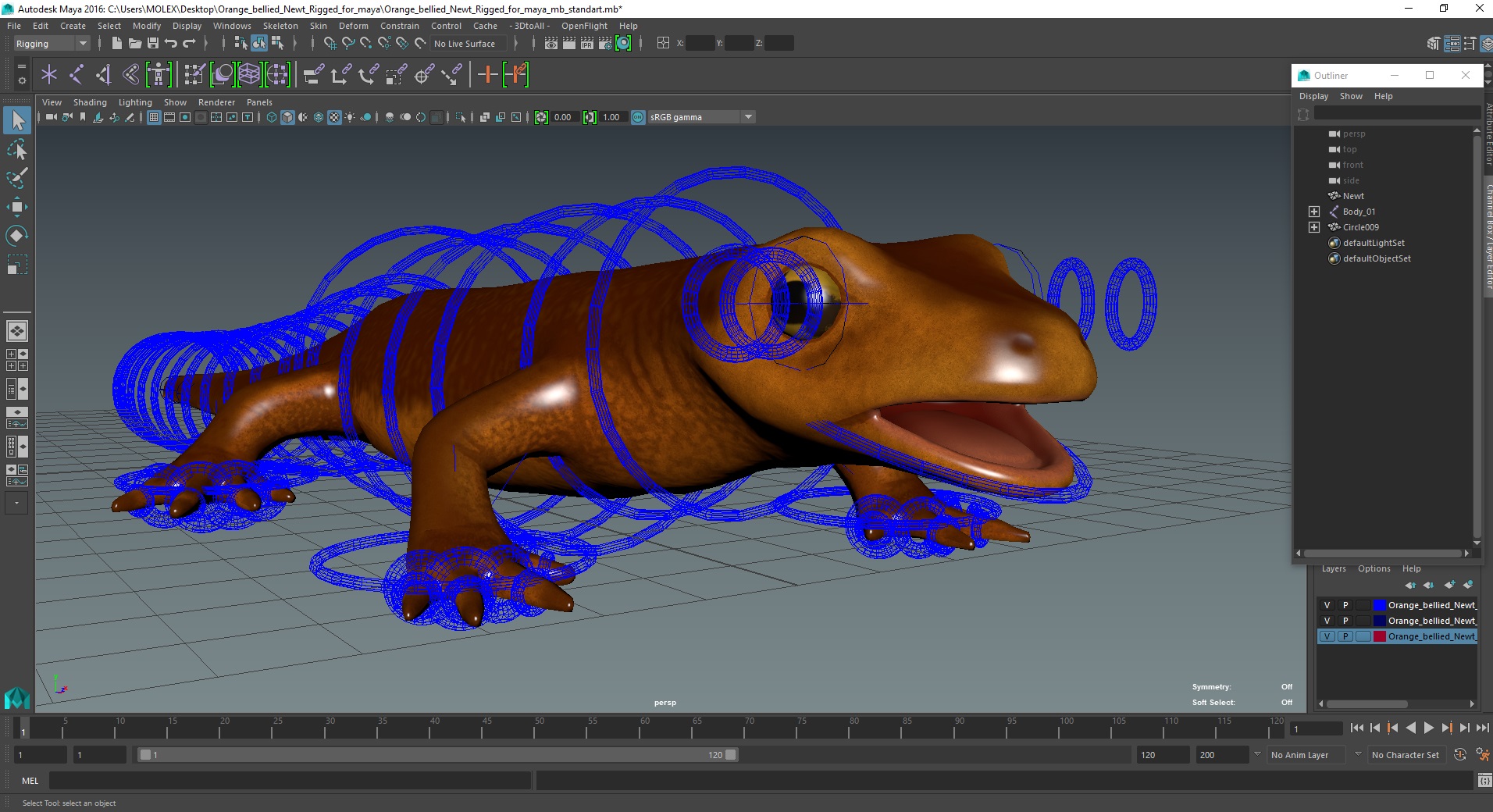Redo the last action
This screenshot has height=812, width=1493.
(189, 44)
